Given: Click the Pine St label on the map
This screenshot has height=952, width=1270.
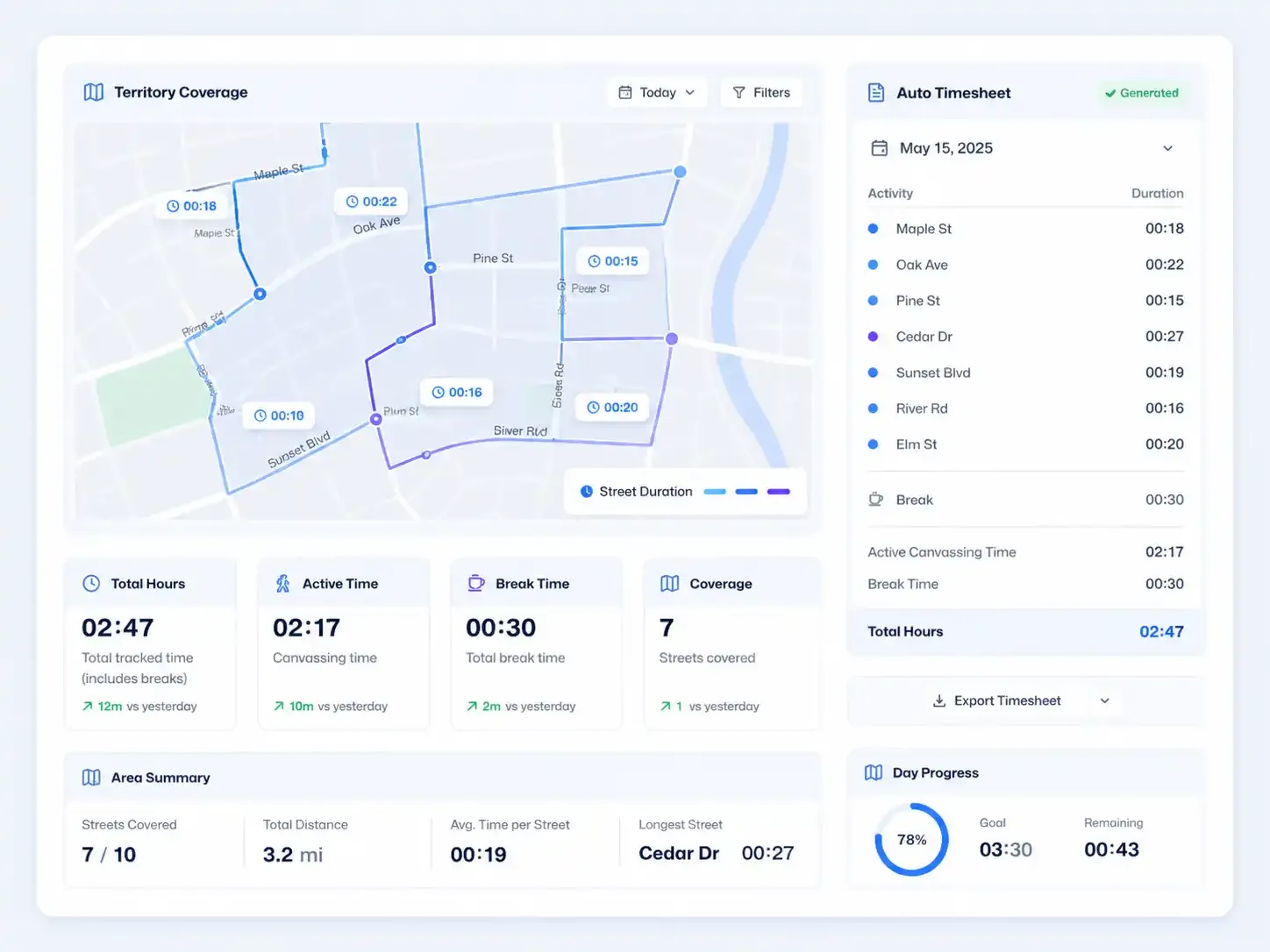Looking at the screenshot, I should tap(493, 259).
